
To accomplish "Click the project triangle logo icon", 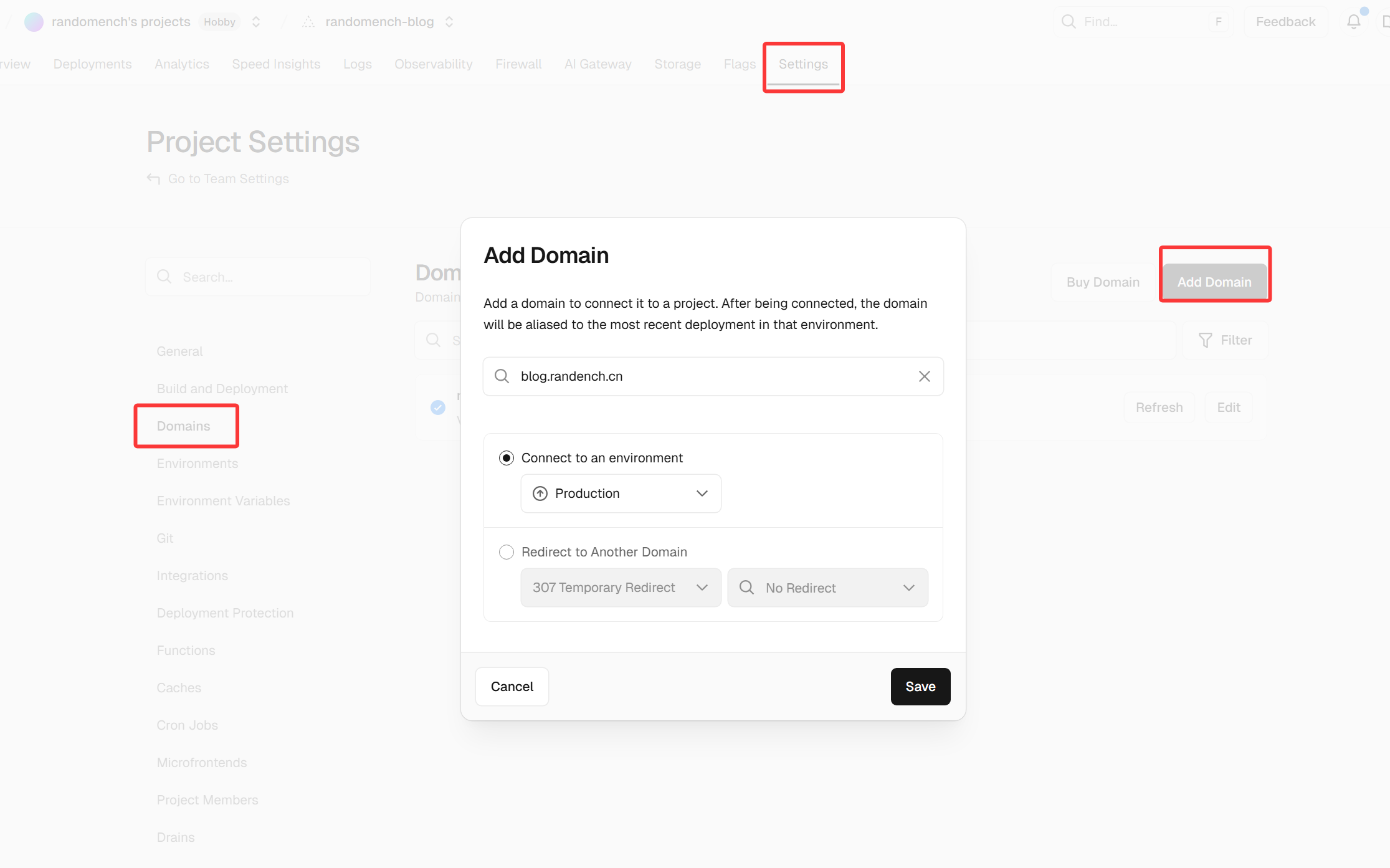I will [308, 22].
